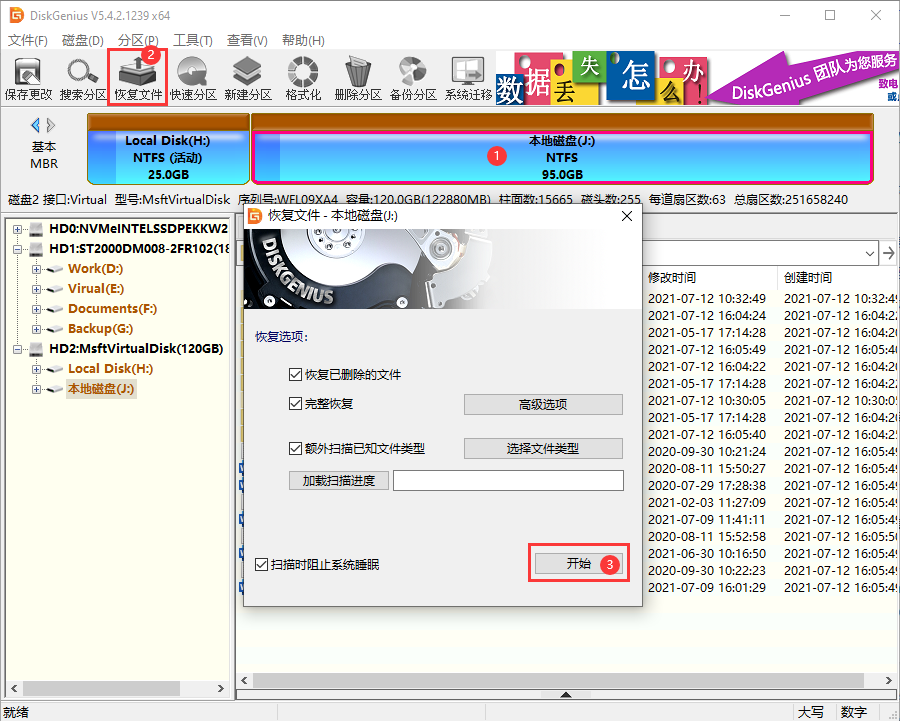Go to the next disk arrow
Viewport: 900px width, 721px height.
51,125
